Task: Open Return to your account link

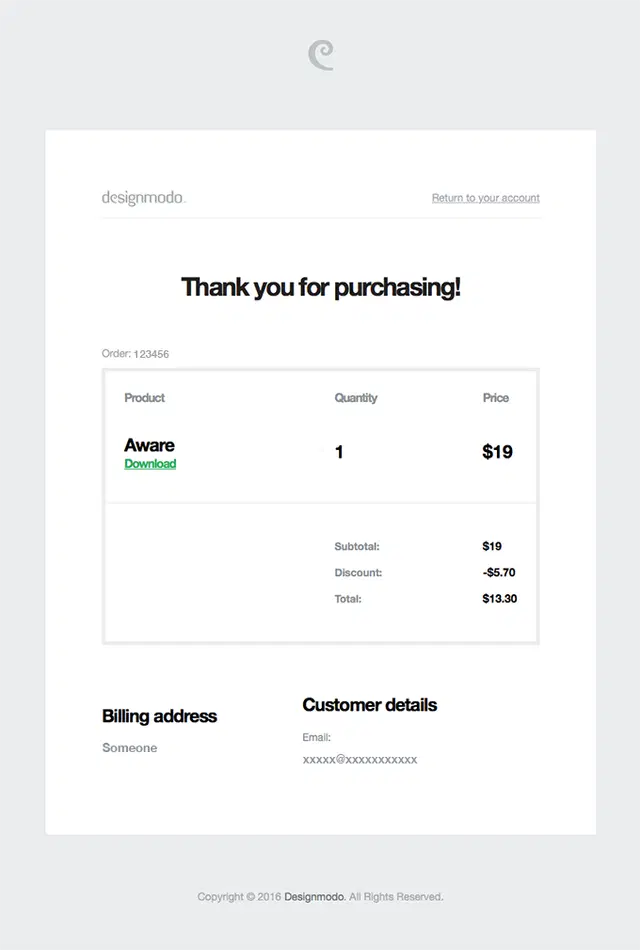Action: tap(485, 198)
